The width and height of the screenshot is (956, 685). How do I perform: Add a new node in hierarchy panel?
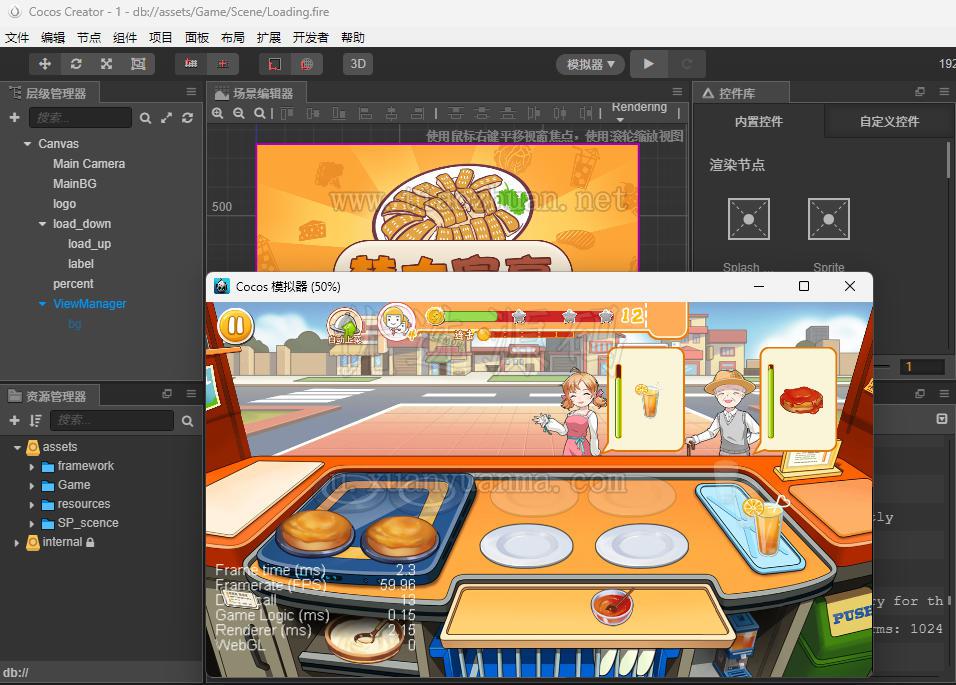point(15,118)
